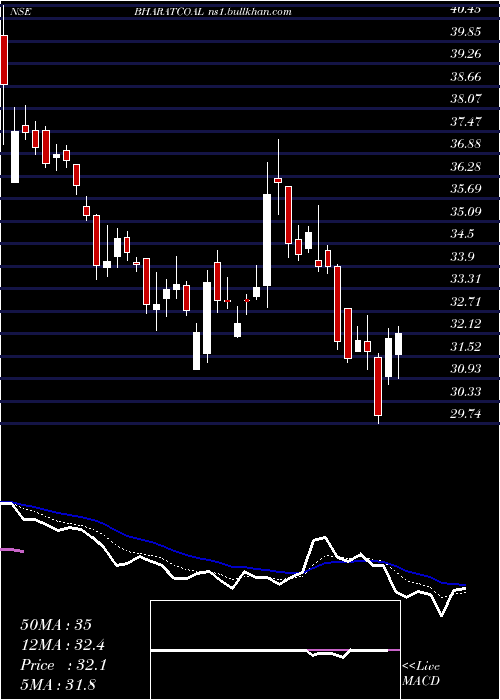Click the 5MA : 31.8 readout
This screenshot has width=500, height=700.
(x=58, y=685)
